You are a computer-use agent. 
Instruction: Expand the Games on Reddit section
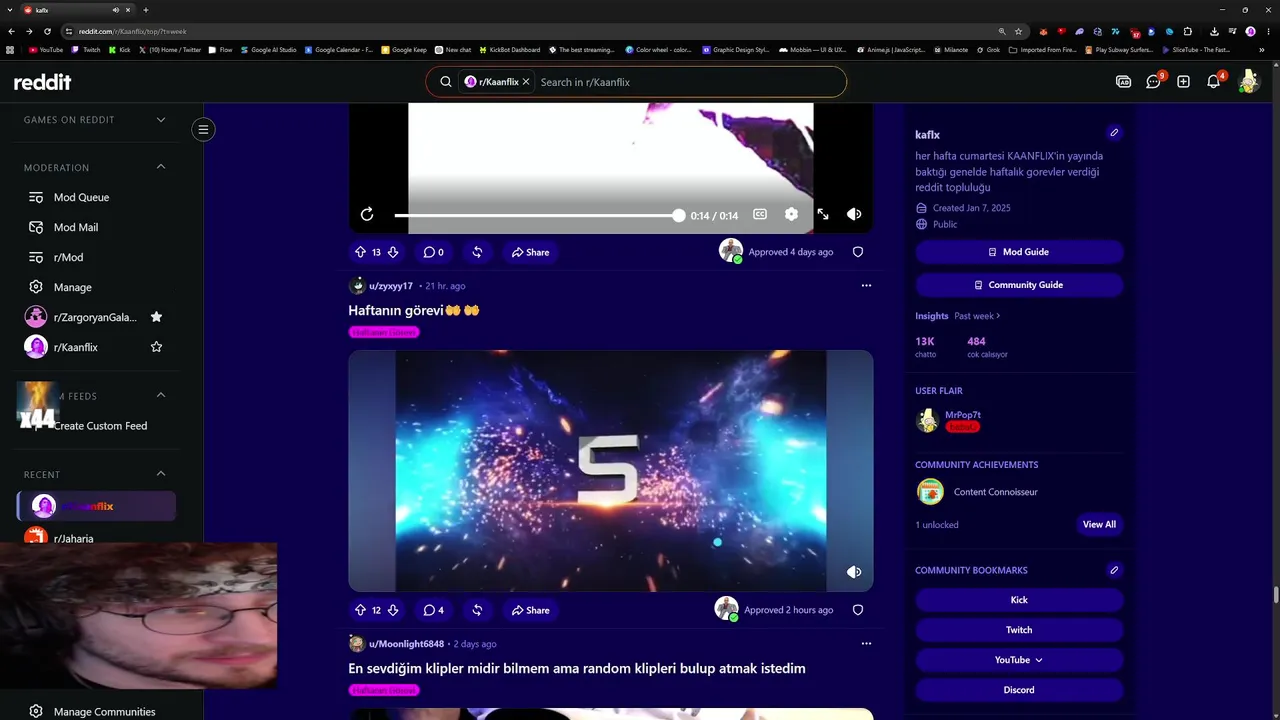[161, 120]
